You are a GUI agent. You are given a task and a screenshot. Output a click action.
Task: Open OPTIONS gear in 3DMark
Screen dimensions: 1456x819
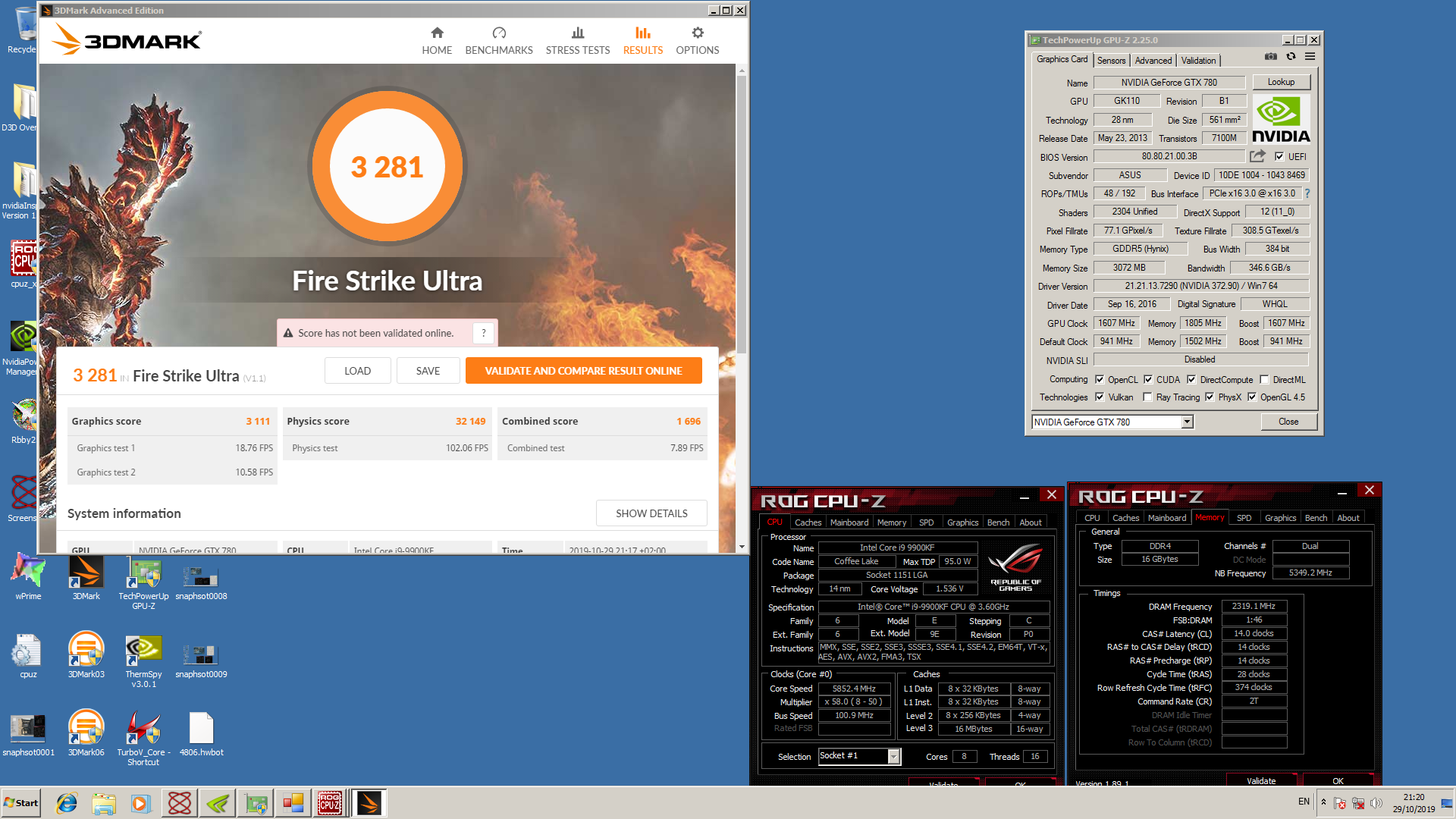(698, 41)
